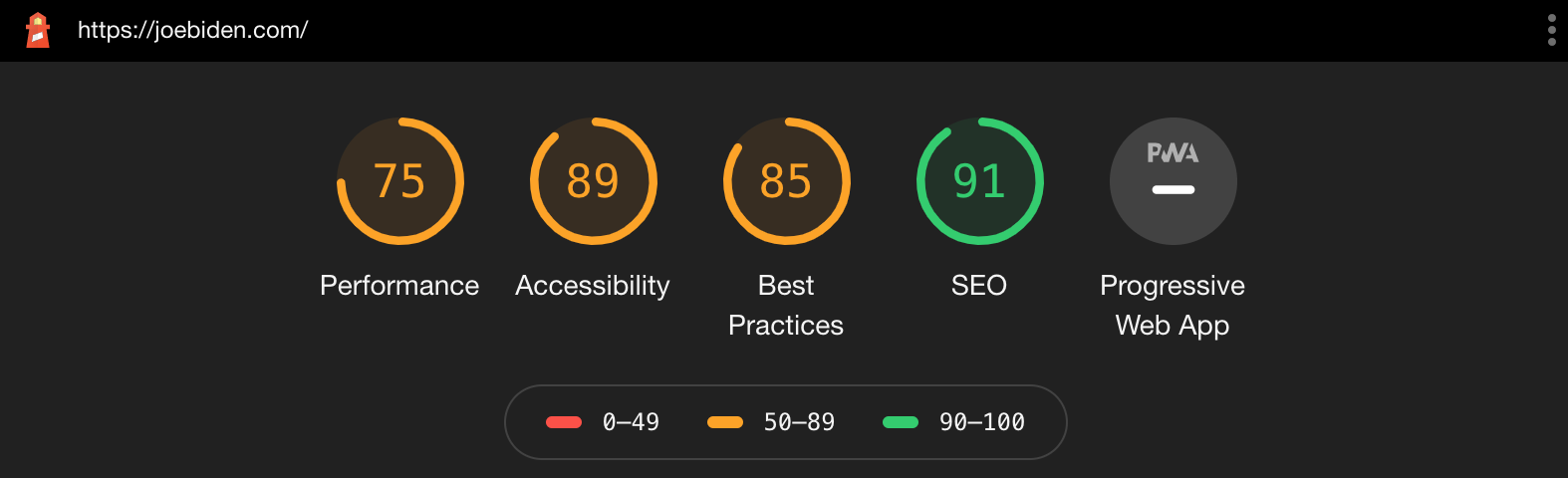Jump to the Performance label
This screenshot has width=1568, height=478.
399,286
